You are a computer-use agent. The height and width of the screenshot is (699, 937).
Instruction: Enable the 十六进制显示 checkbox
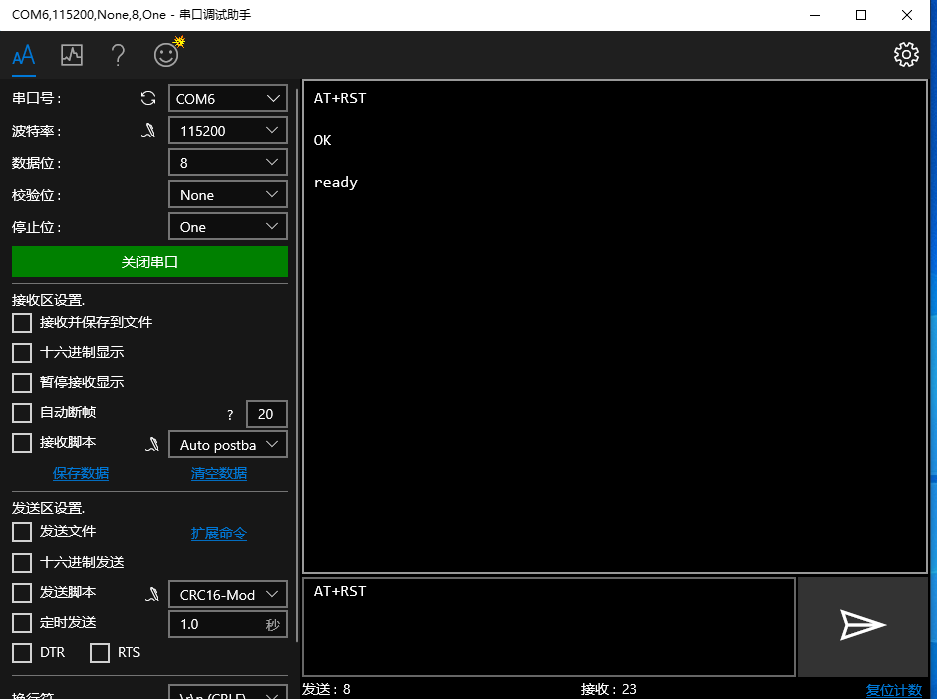click(21, 352)
